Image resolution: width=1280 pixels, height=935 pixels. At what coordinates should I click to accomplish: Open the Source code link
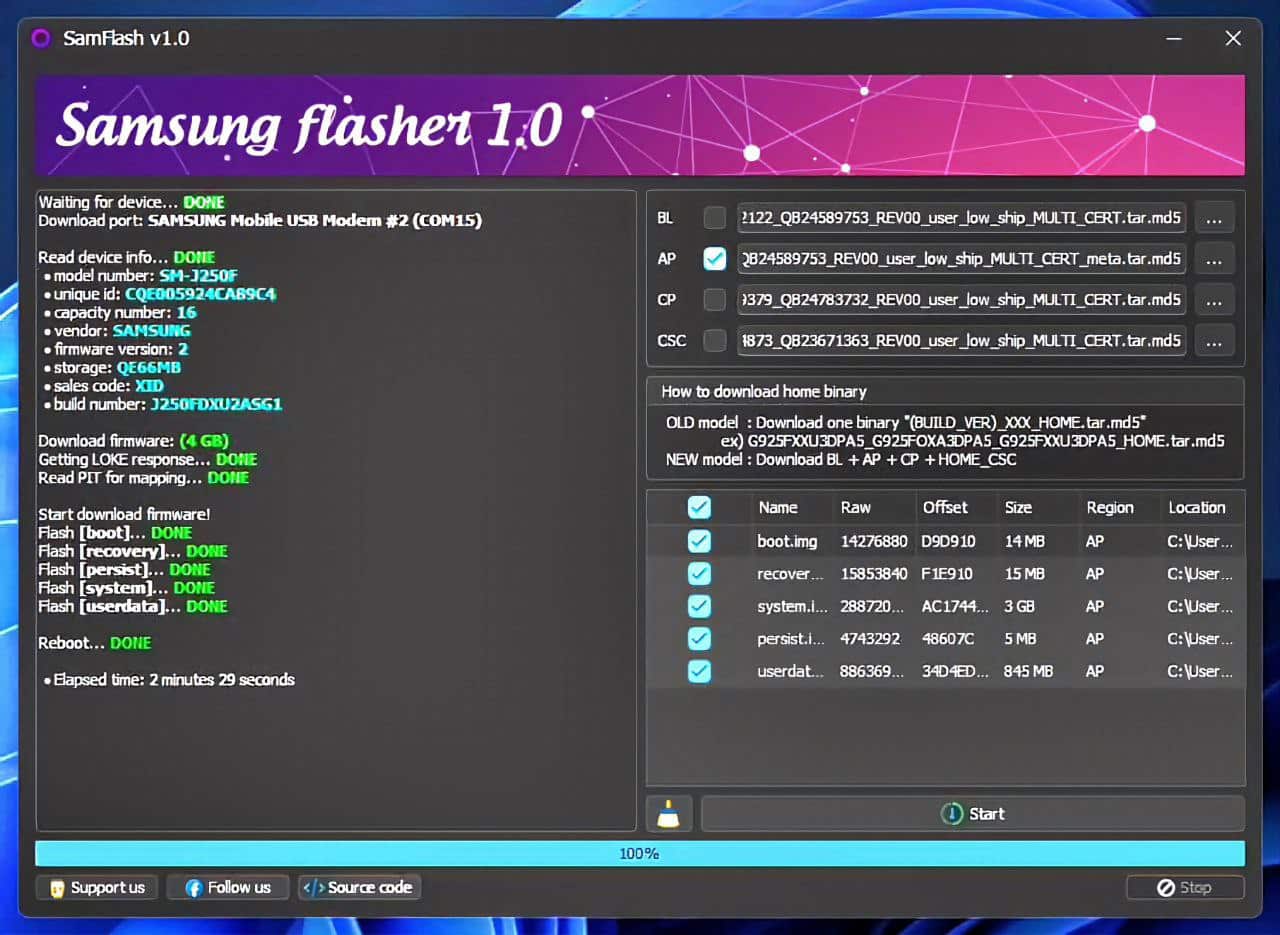(359, 887)
